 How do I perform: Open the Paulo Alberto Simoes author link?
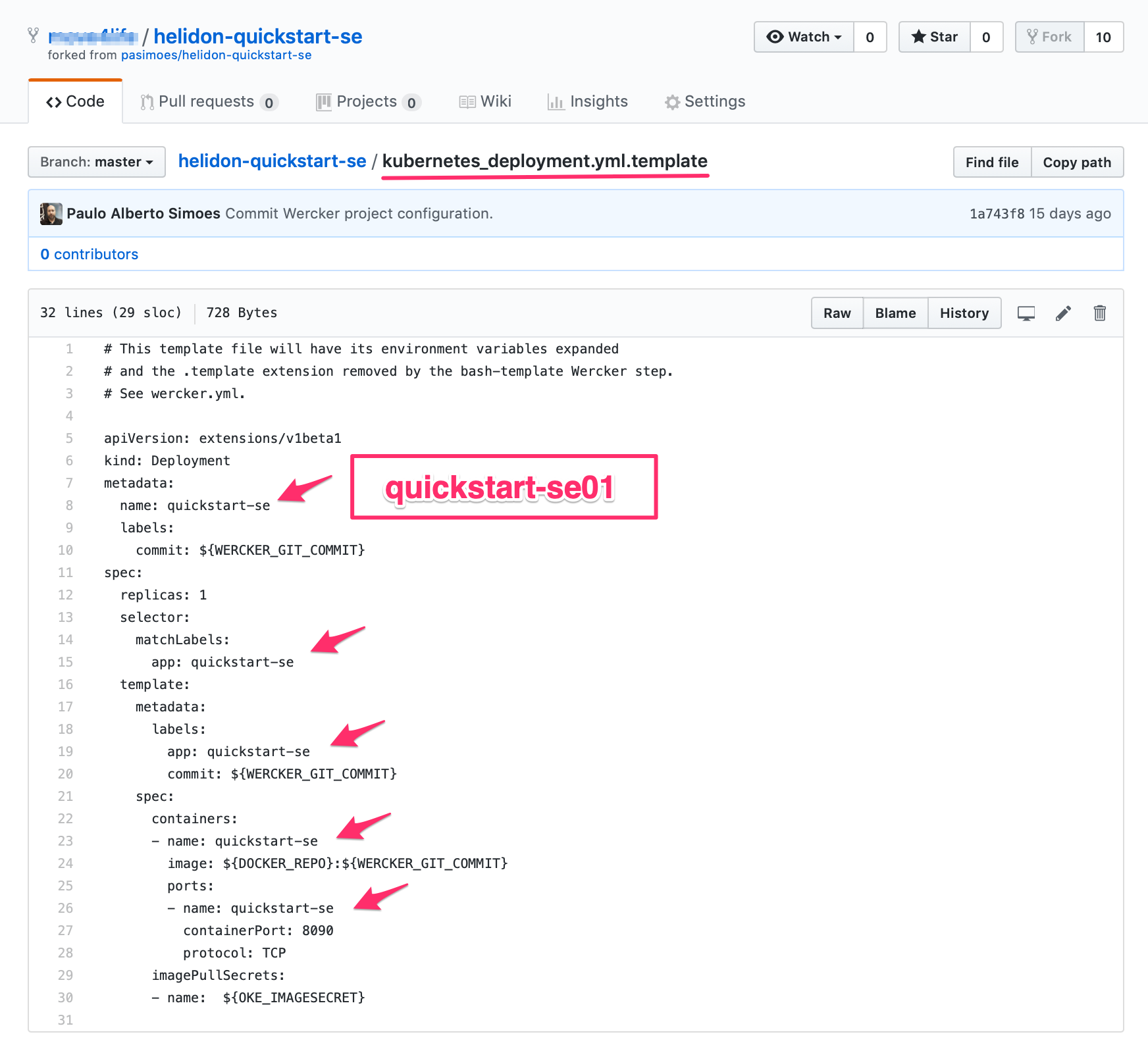pyautogui.click(x=143, y=214)
